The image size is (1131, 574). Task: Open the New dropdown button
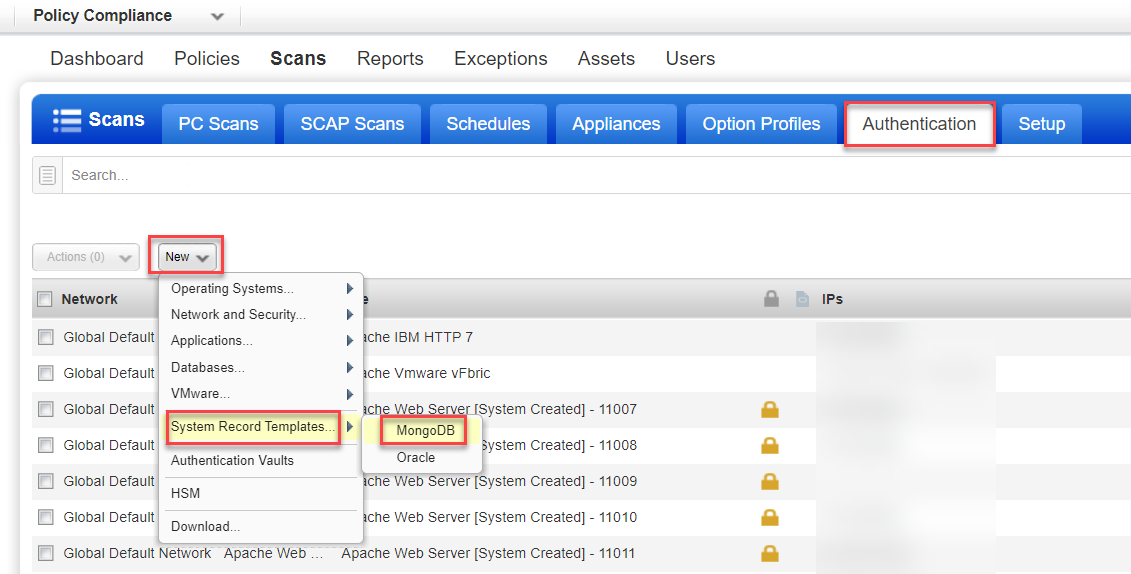187,257
